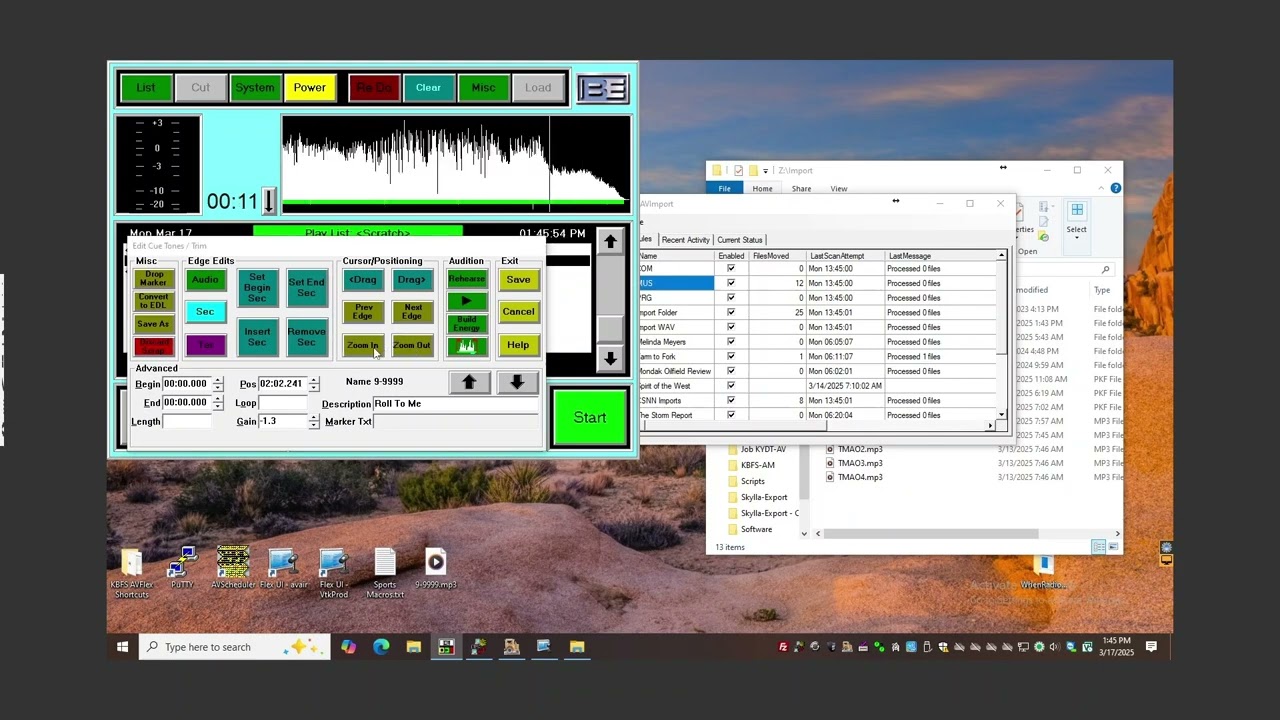Open the Sports Macros.txt desktop file
The width and height of the screenshot is (1280, 720).
click(385, 574)
